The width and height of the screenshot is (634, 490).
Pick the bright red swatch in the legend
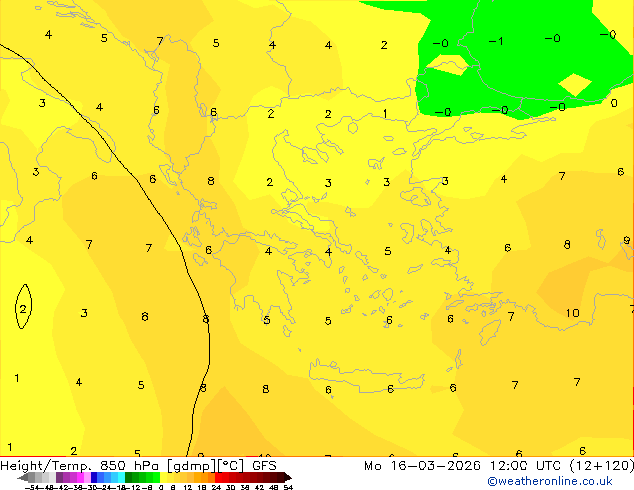pyautogui.click(x=219, y=477)
